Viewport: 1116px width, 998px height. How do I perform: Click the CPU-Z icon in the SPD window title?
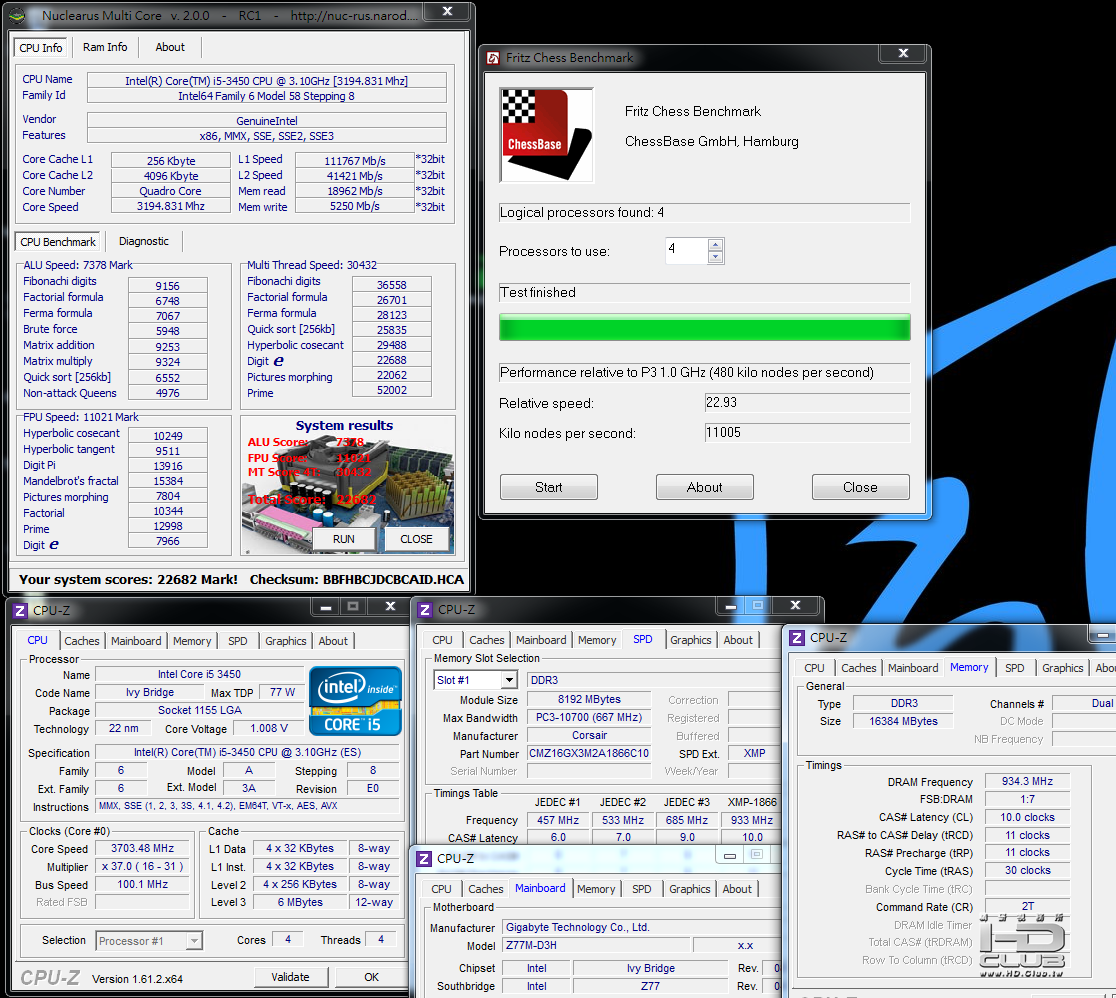click(x=425, y=610)
